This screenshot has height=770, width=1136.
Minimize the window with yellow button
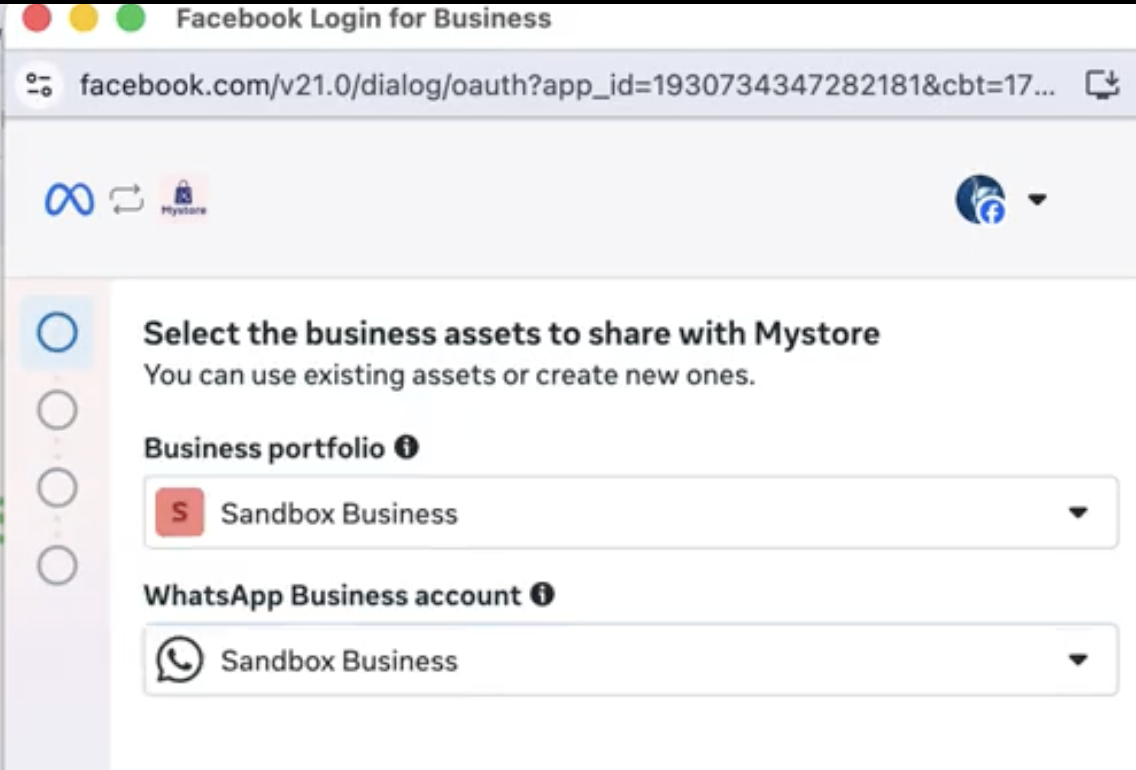click(x=83, y=17)
